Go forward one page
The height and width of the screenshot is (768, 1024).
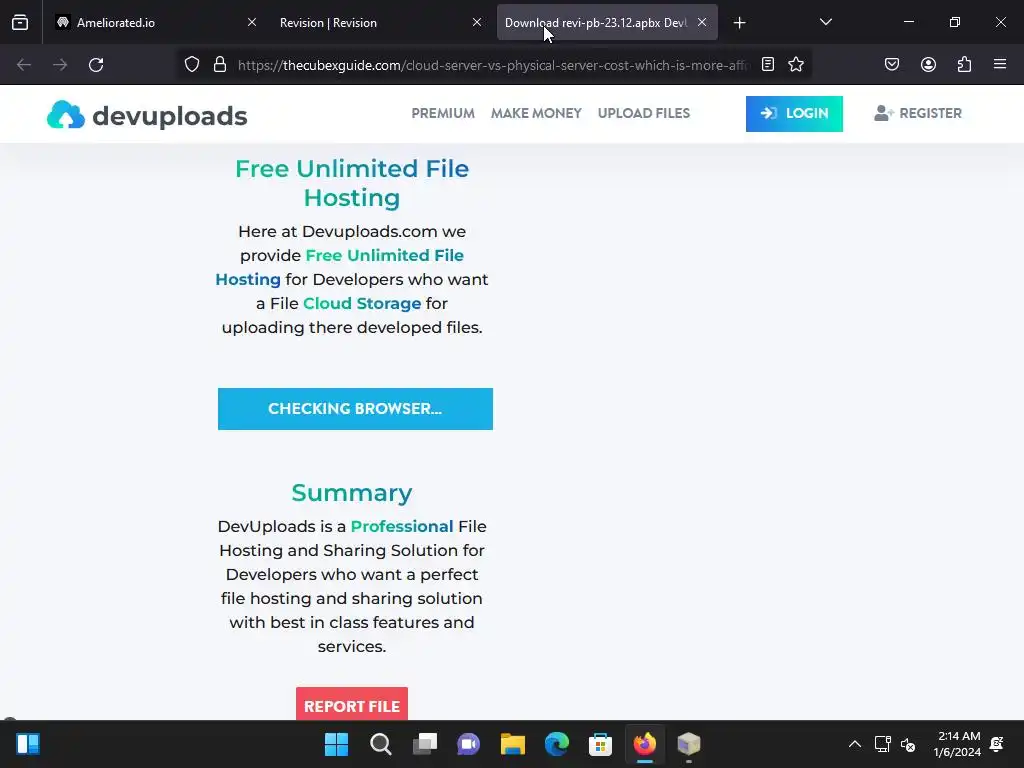pos(60,65)
